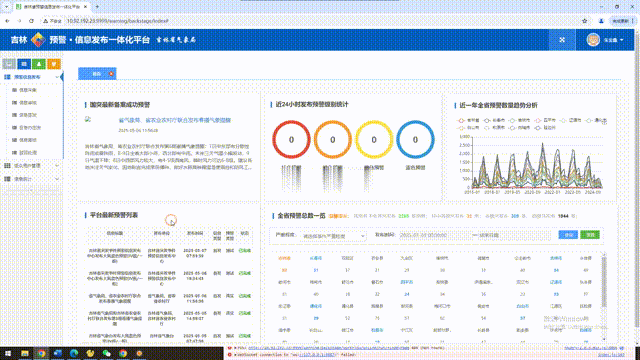Expand the second collapsed sidebar menu group

[x=31, y=179]
